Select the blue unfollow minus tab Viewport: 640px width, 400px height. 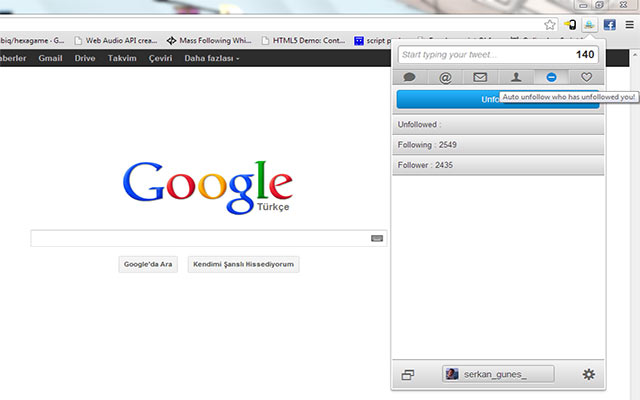551,77
